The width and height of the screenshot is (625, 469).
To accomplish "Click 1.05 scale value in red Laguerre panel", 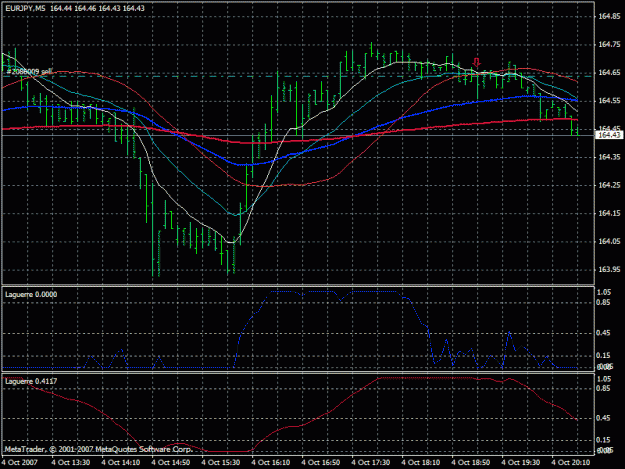I will click(x=604, y=379).
